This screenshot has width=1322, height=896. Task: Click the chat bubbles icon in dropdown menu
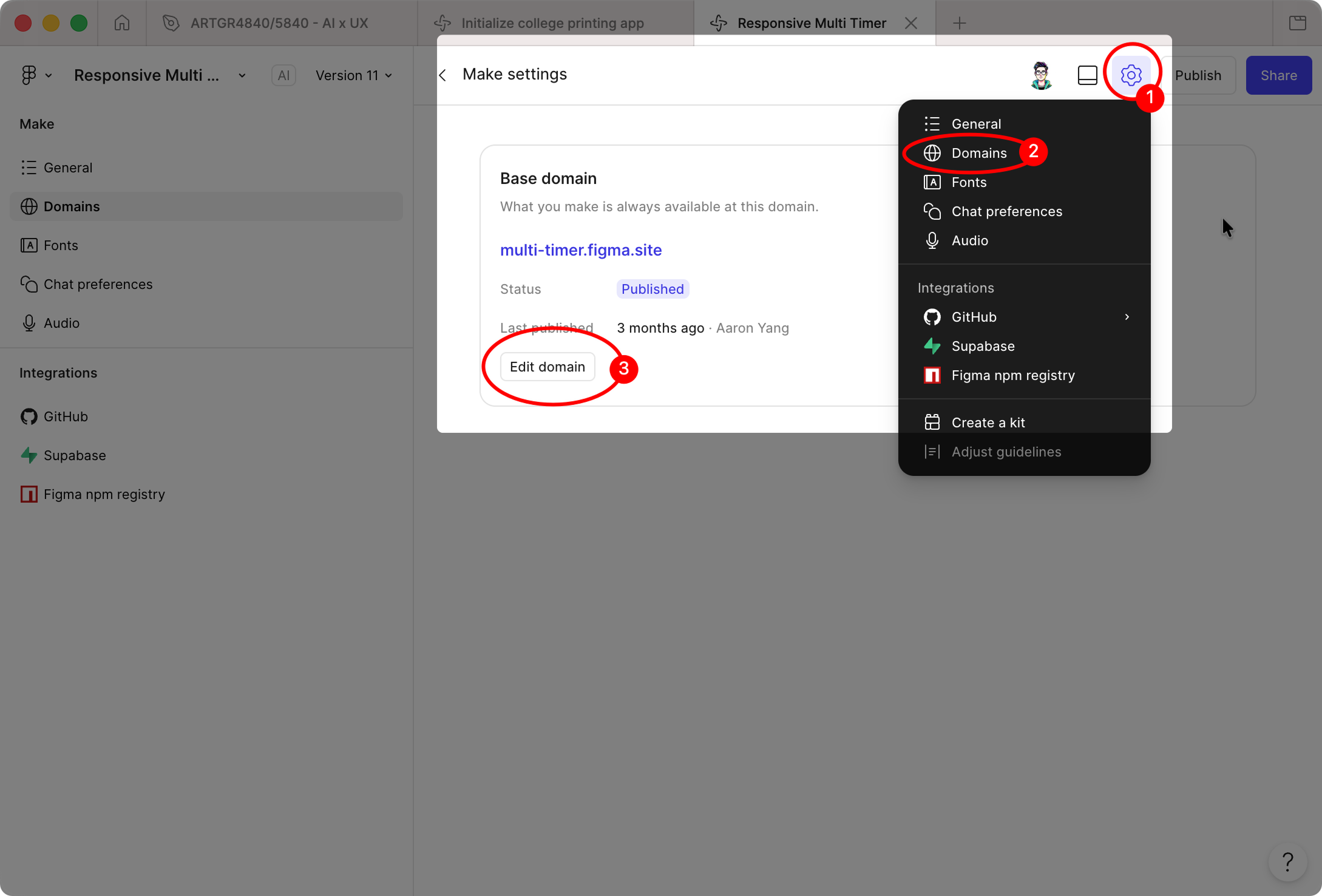932,211
